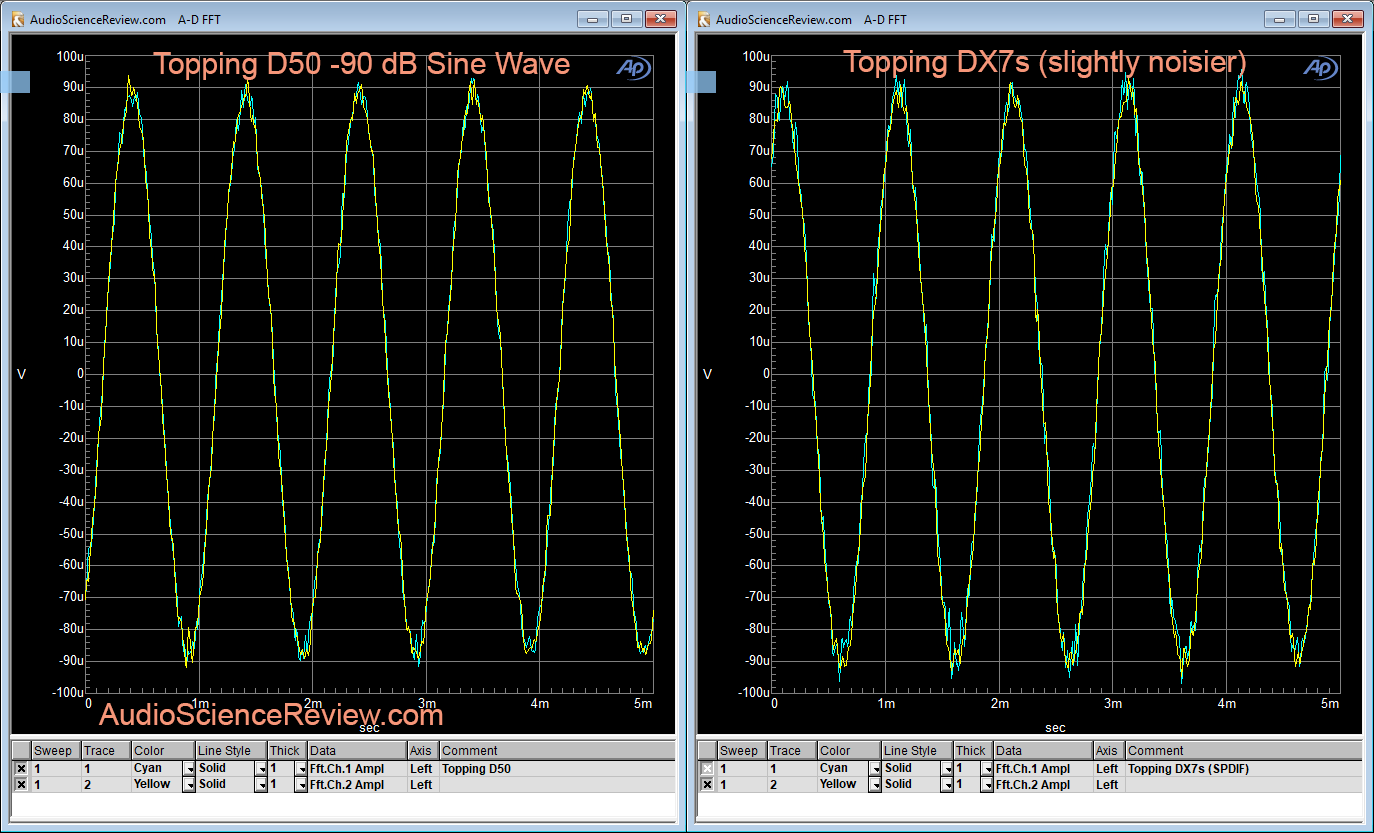
Task: Click Trace column header in left window
Action: pos(106,751)
